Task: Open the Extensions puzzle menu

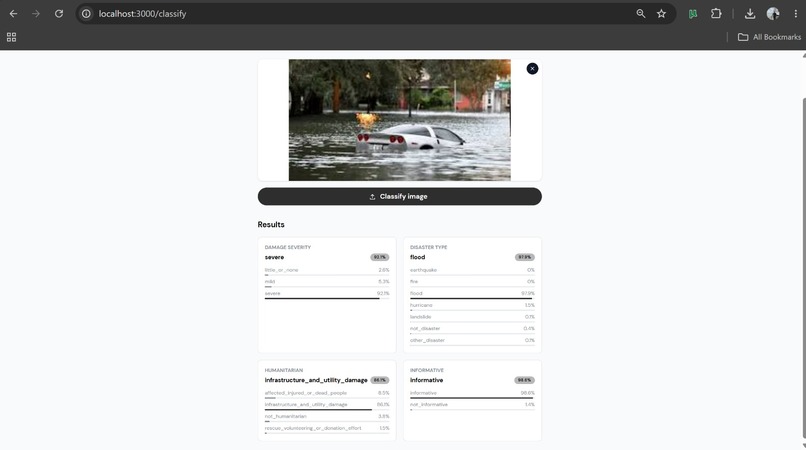Action: pos(716,14)
